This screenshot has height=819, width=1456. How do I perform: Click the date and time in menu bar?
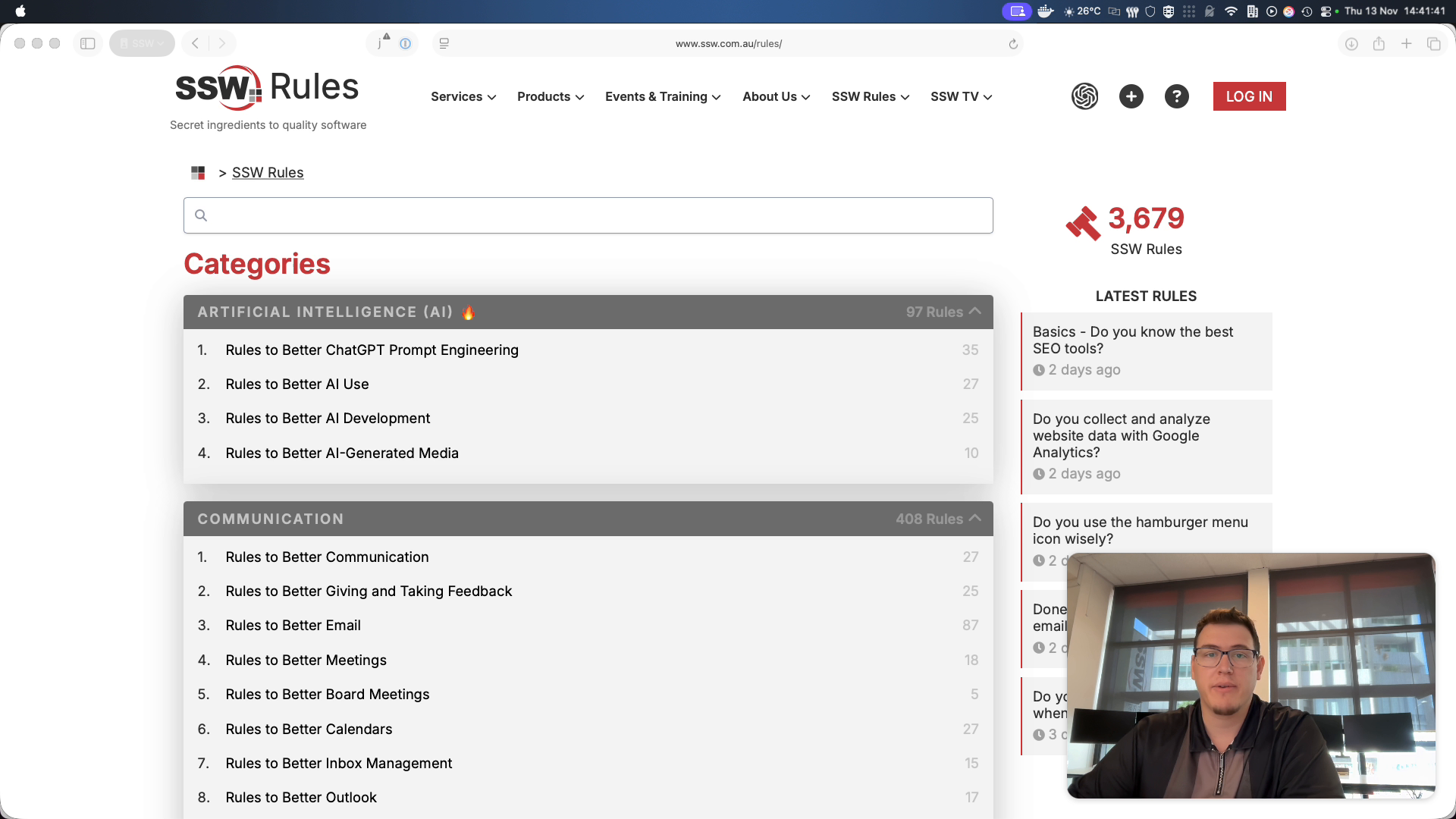point(1395,11)
